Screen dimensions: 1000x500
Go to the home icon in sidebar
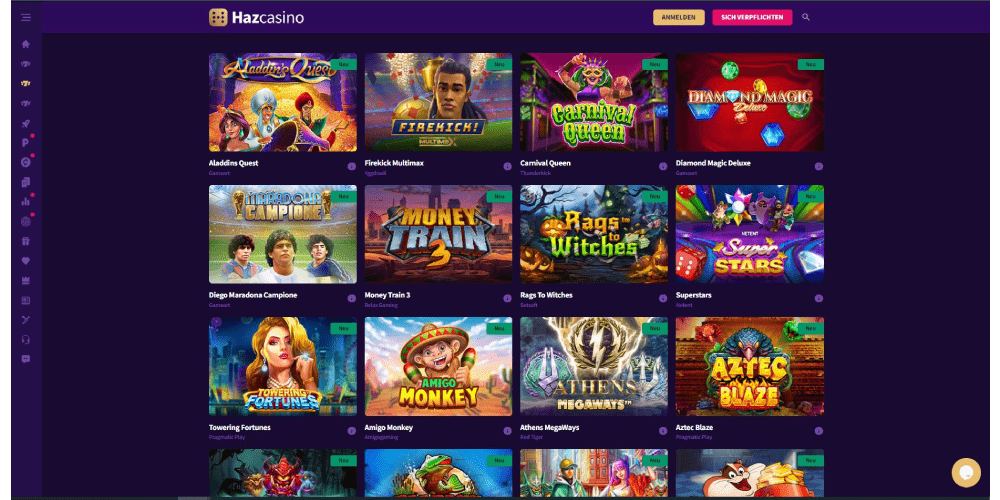26,44
